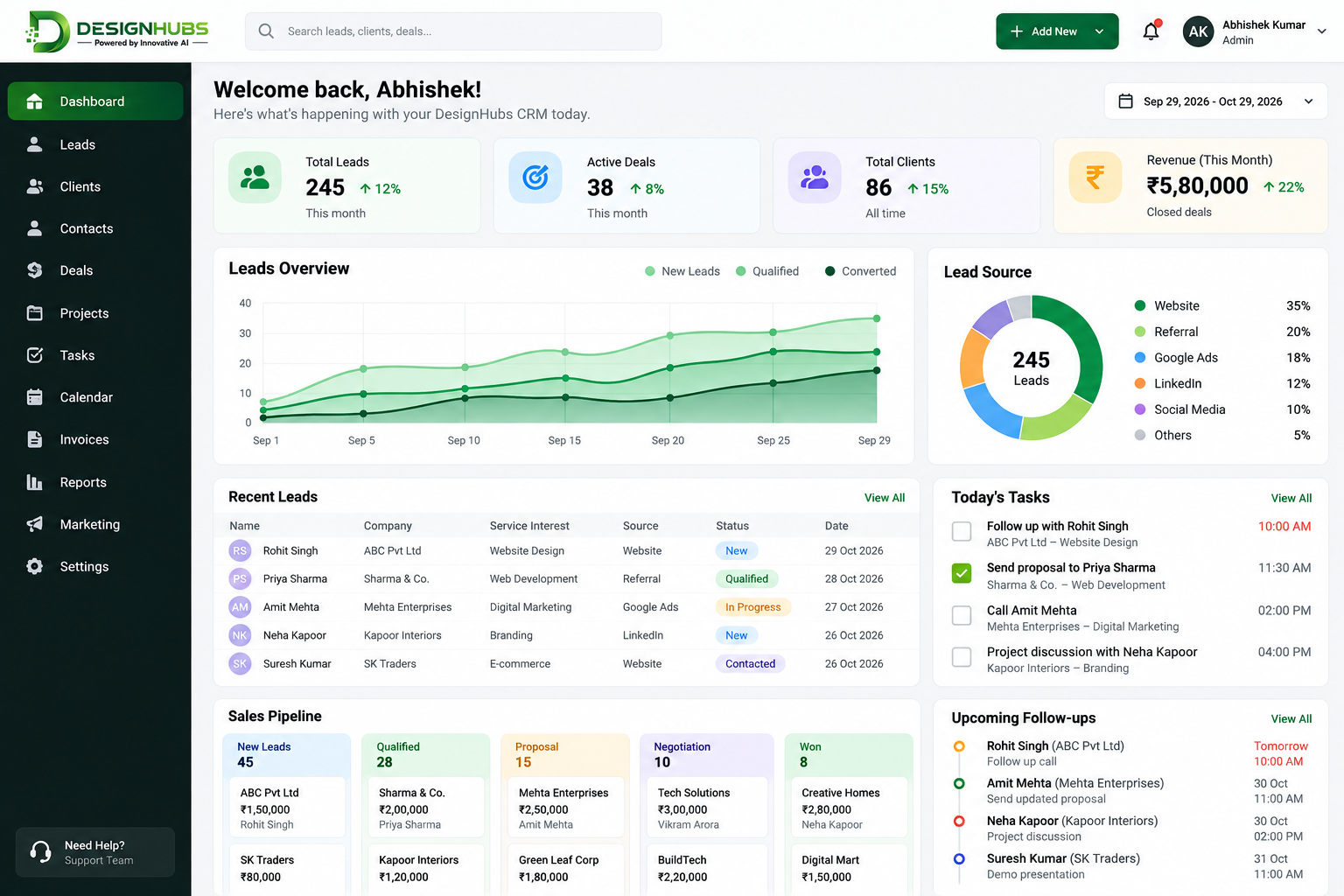Click the DesignHubs logo

(x=116, y=31)
